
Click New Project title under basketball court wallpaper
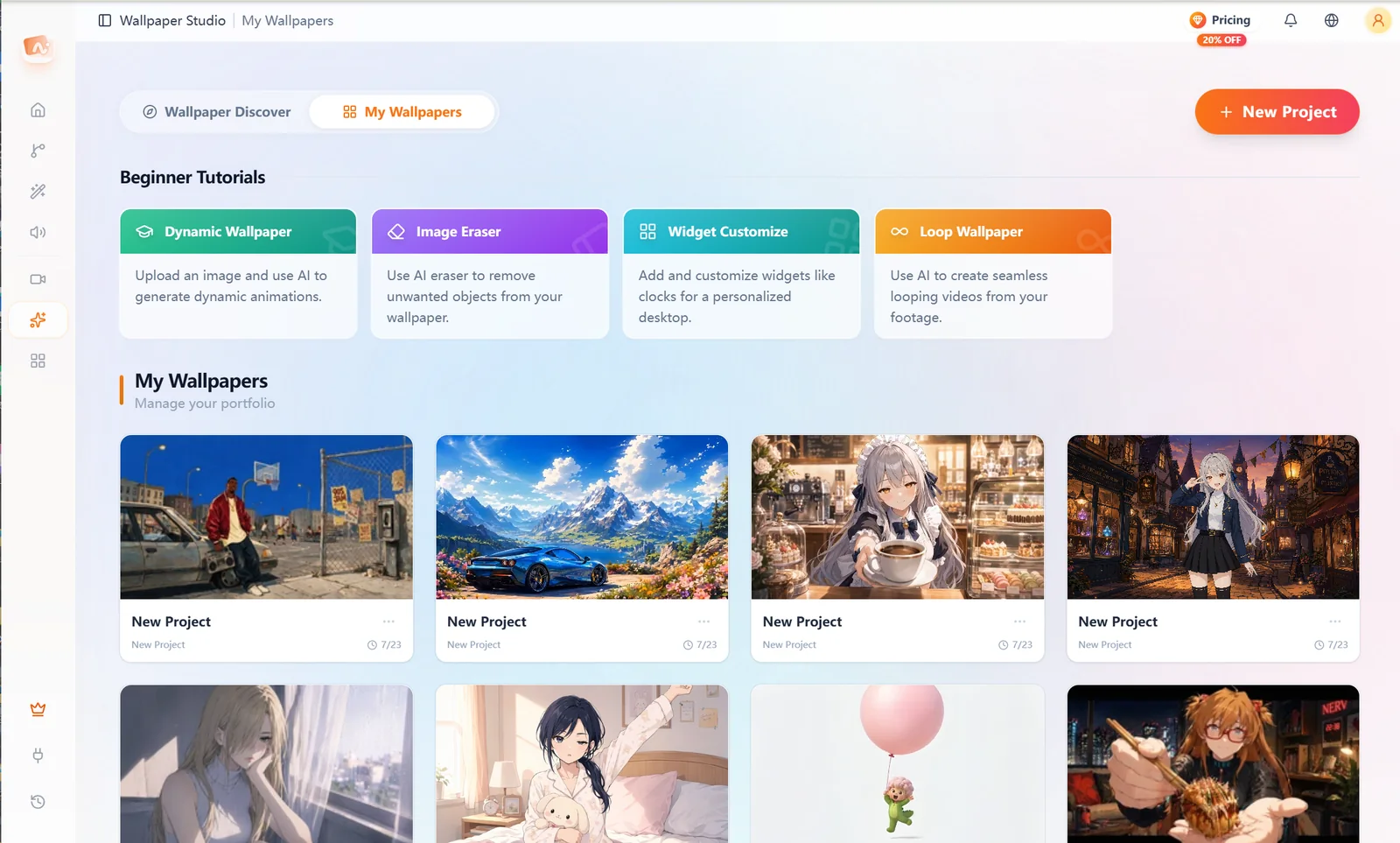pyautogui.click(x=171, y=622)
